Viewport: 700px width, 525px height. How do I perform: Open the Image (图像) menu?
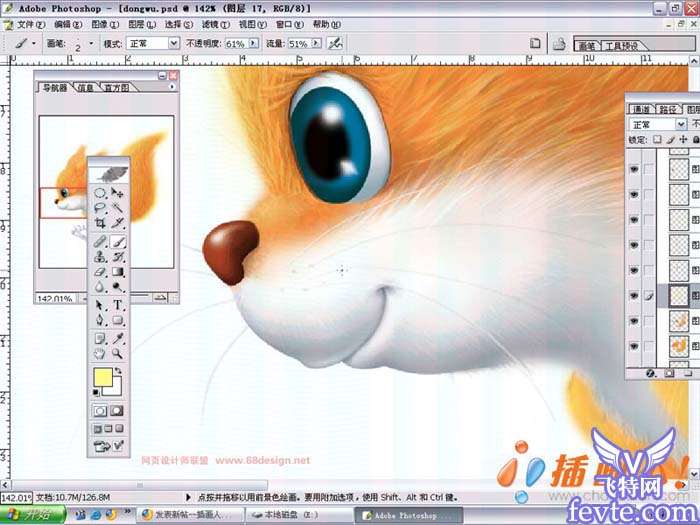click(x=105, y=24)
